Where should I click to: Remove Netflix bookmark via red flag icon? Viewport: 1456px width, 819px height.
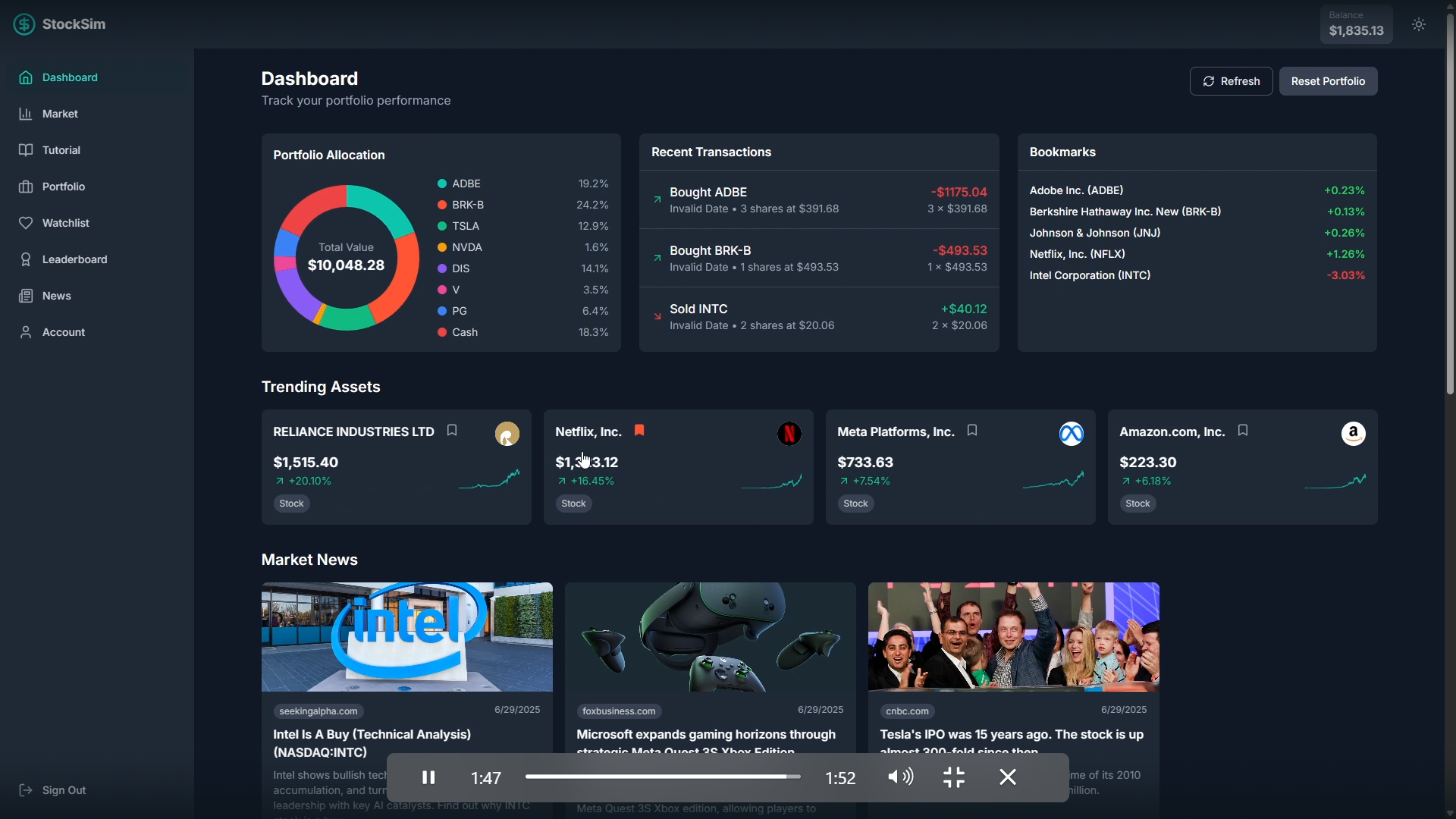point(640,431)
